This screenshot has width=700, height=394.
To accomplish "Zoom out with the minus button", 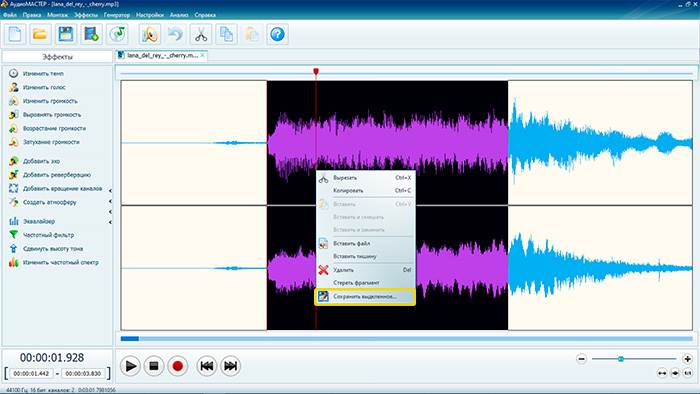I will [x=581, y=359].
